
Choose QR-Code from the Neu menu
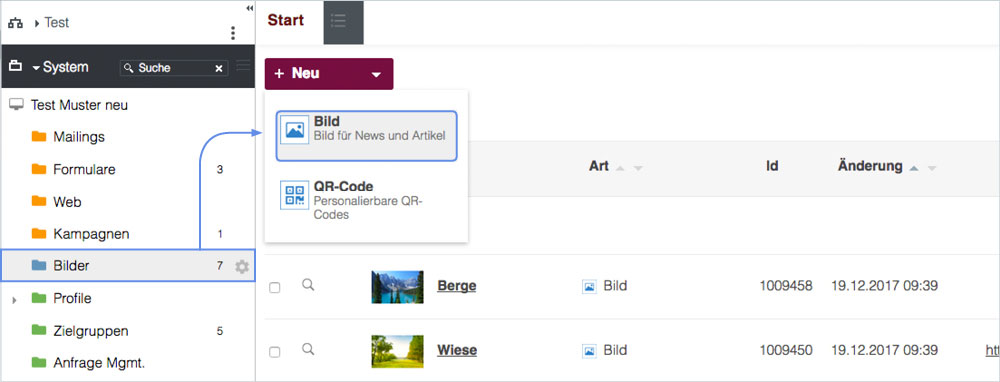(367, 200)
